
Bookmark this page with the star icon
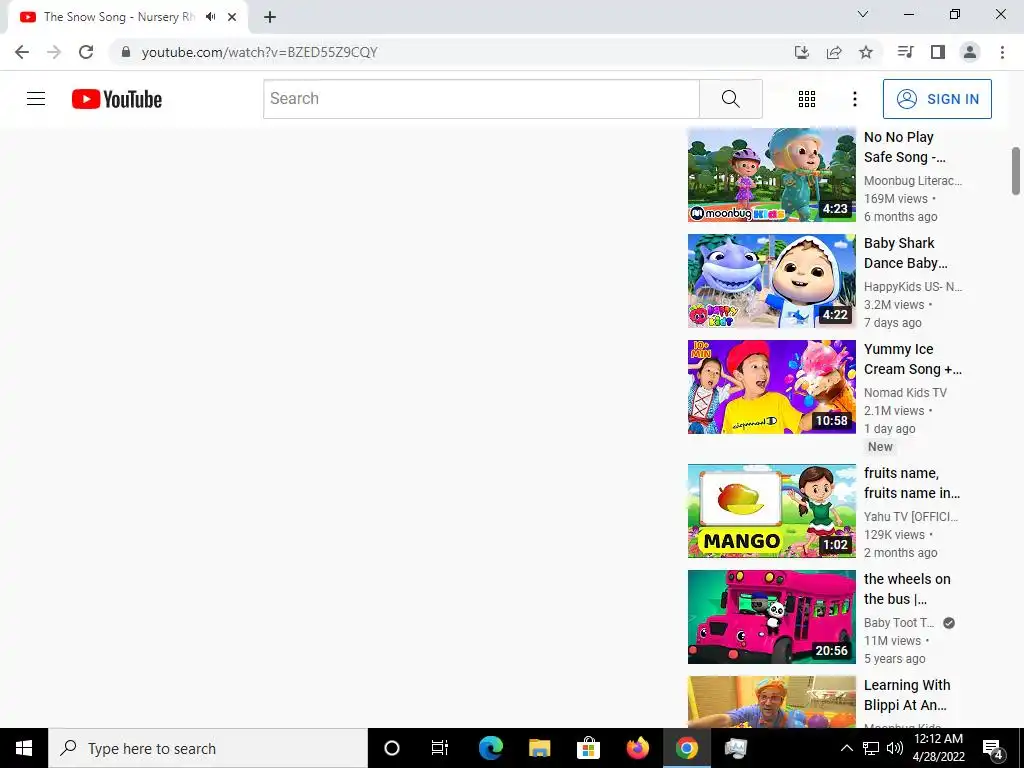[x=866, y=52]
